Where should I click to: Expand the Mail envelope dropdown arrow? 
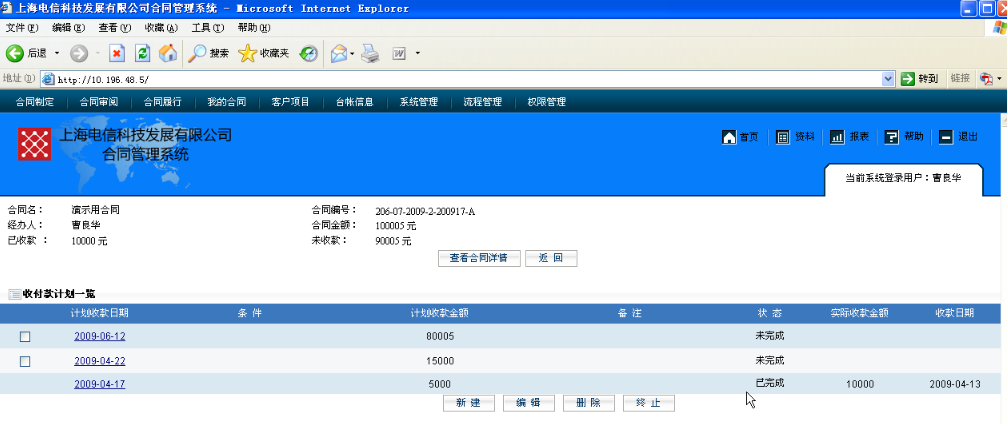click(352, 53)
